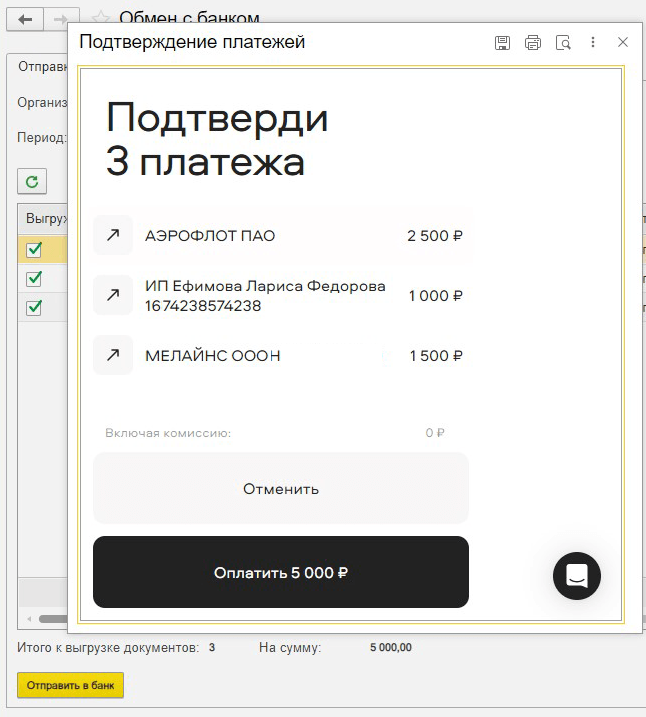Click the yellow Отправить в банк button

[70, 685]
